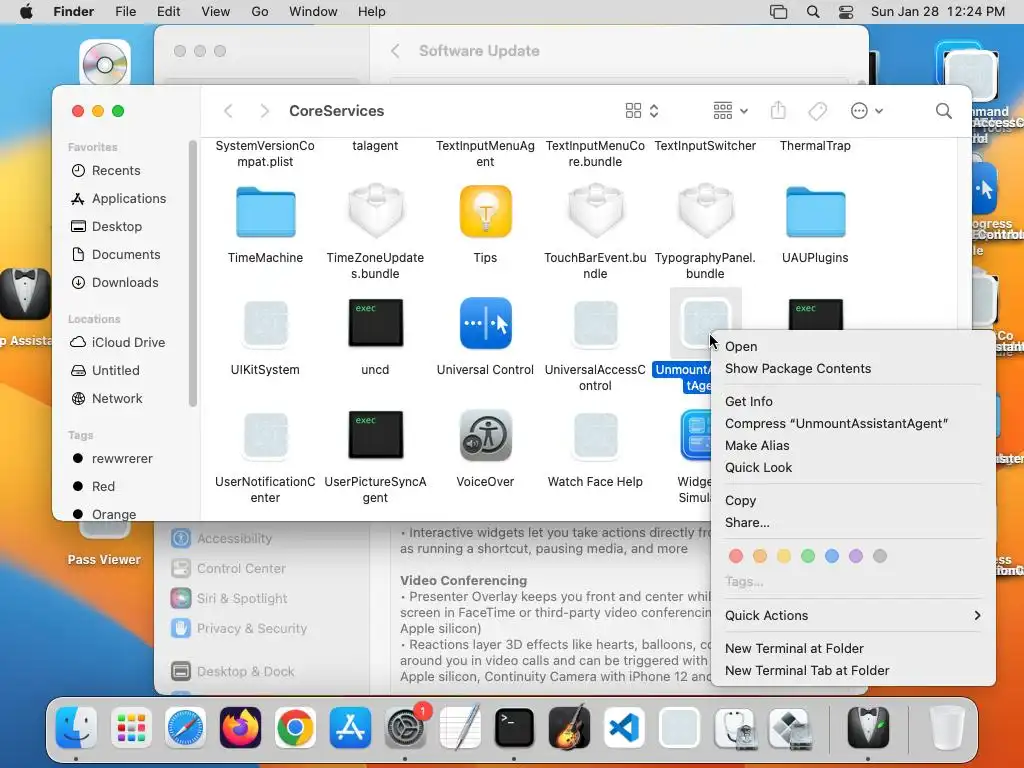Expand the Quick Actions submenu

click(853, 615)
